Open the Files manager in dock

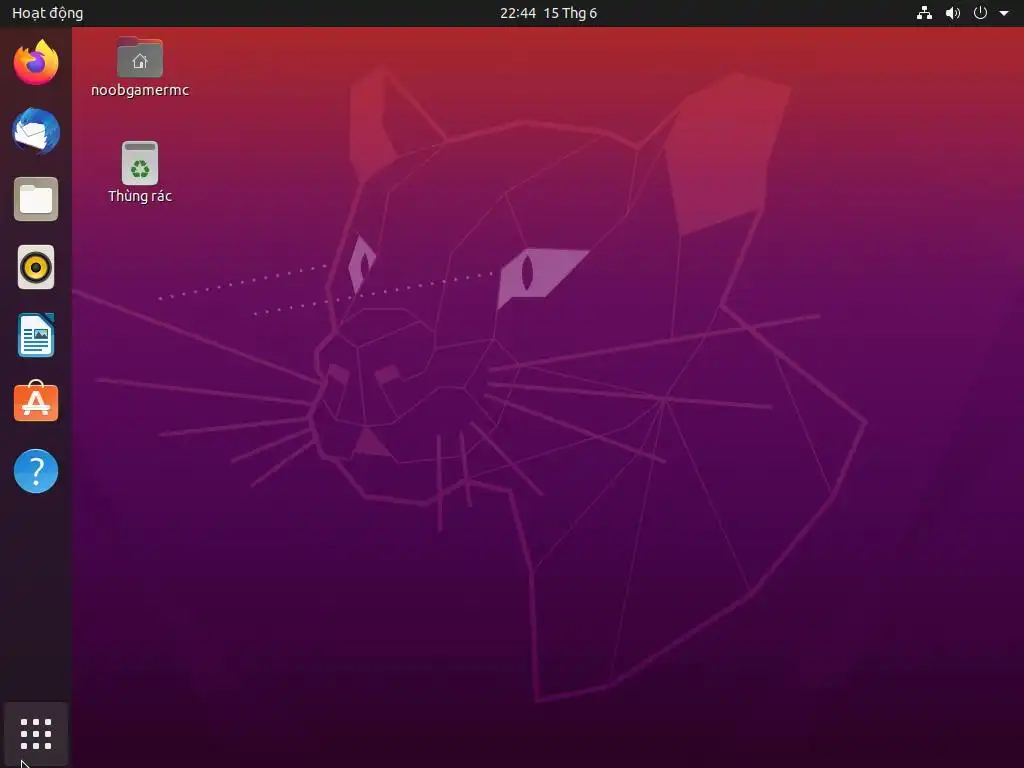pyautogui.click(x=36, y=199)
